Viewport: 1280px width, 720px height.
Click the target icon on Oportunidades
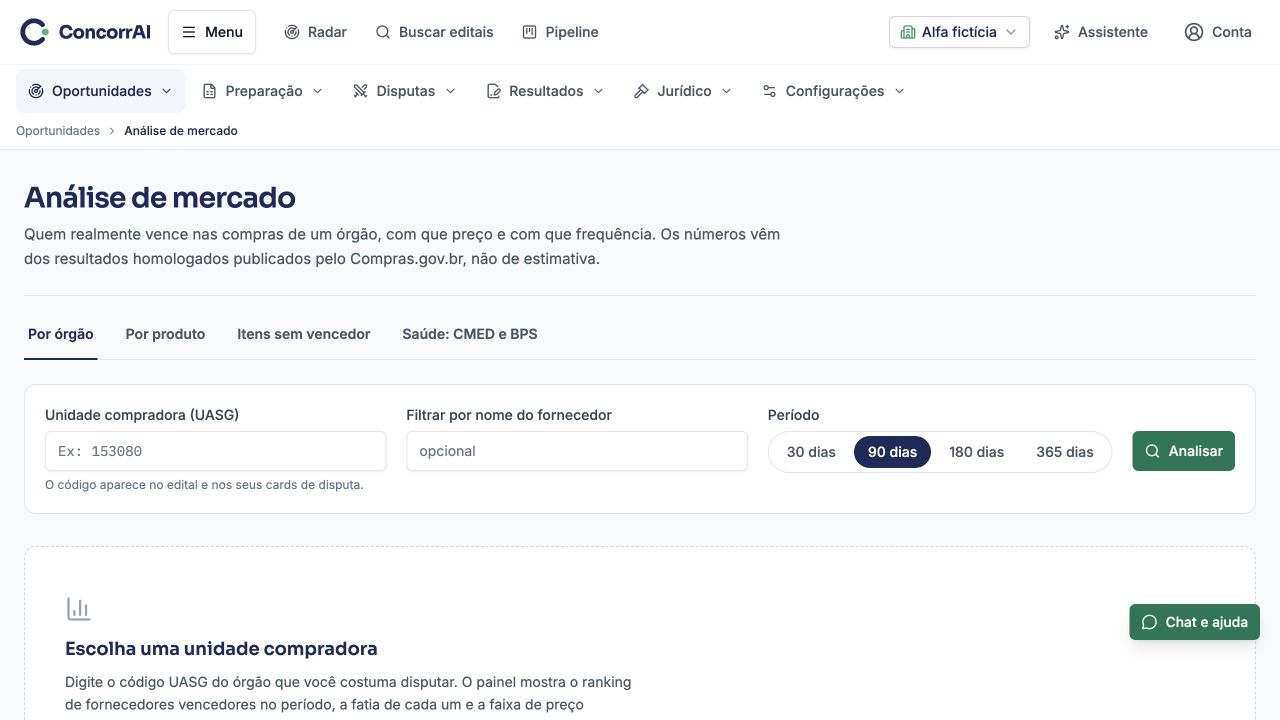pos(36,91)
